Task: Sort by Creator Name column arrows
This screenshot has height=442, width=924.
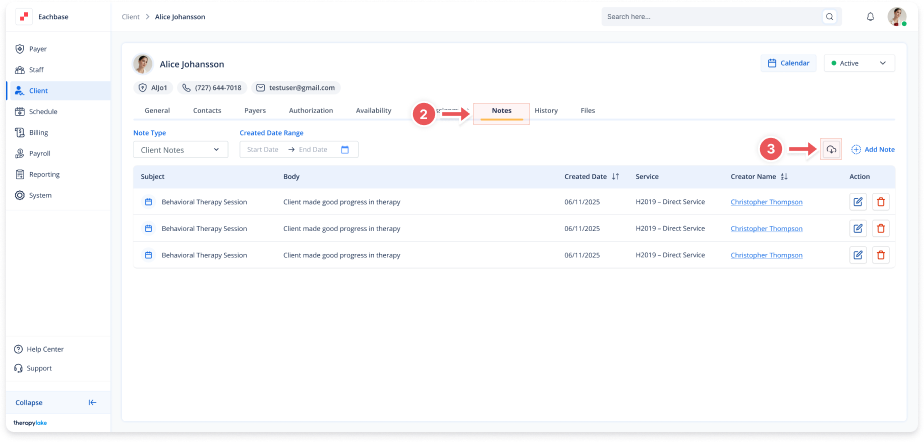Action: pos(784,177)
